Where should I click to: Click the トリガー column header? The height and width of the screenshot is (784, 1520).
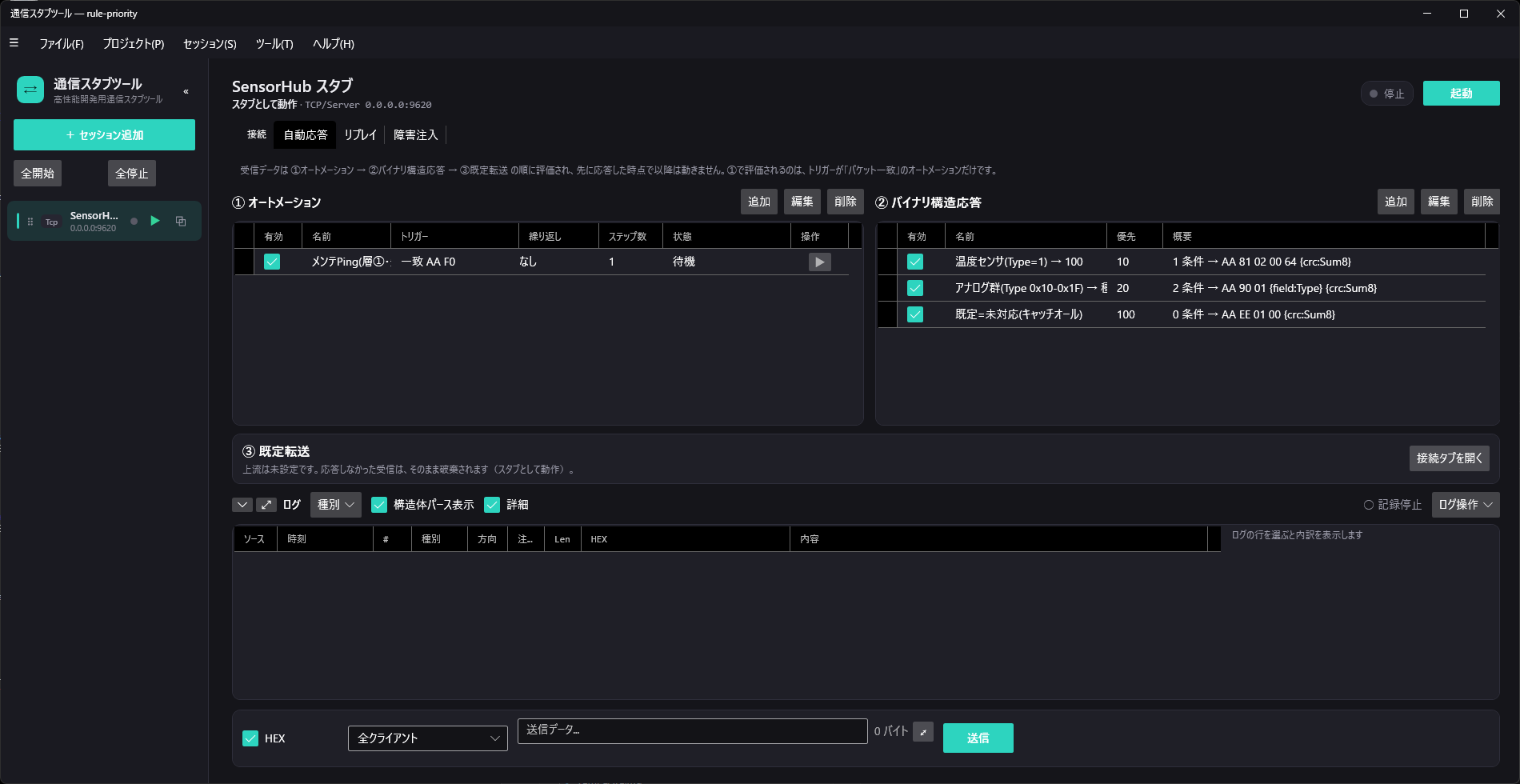454,237
